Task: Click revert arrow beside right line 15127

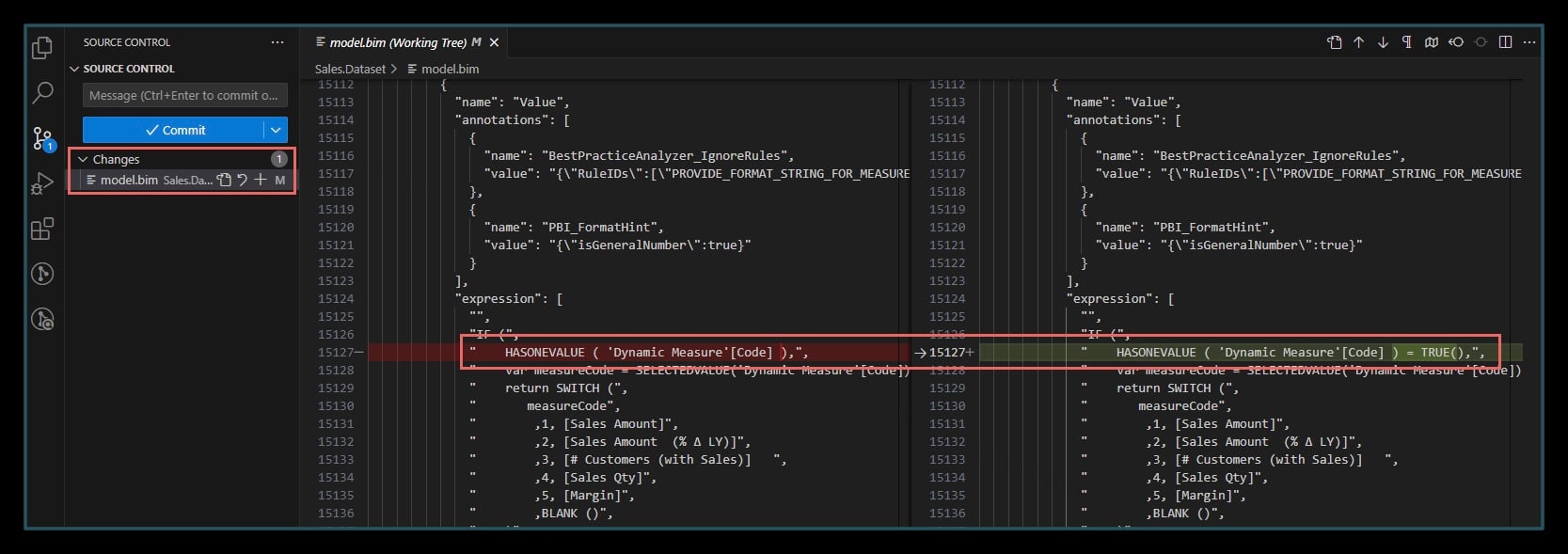Action: tap(920, 353)
